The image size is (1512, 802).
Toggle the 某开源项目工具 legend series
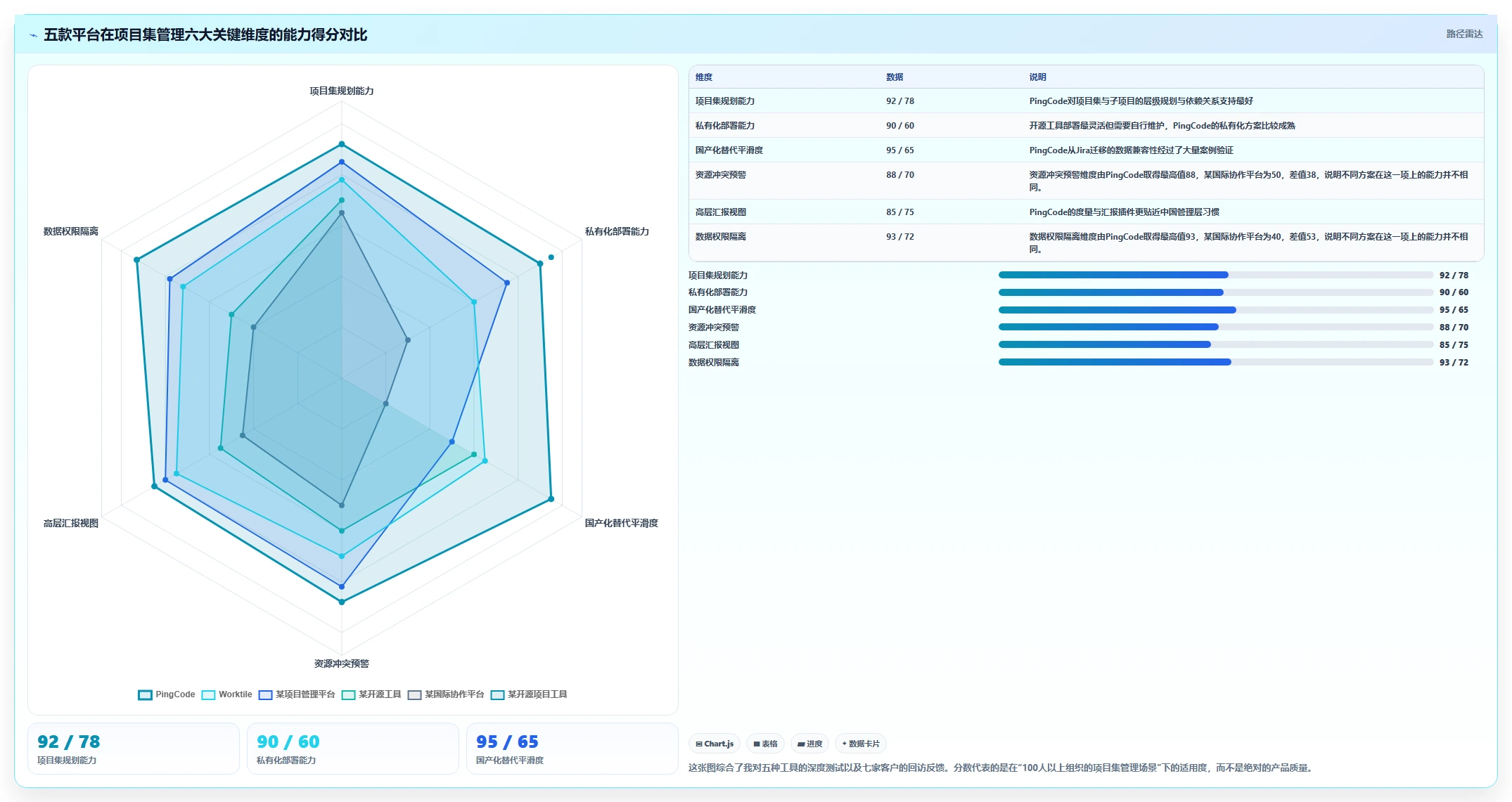529,694
